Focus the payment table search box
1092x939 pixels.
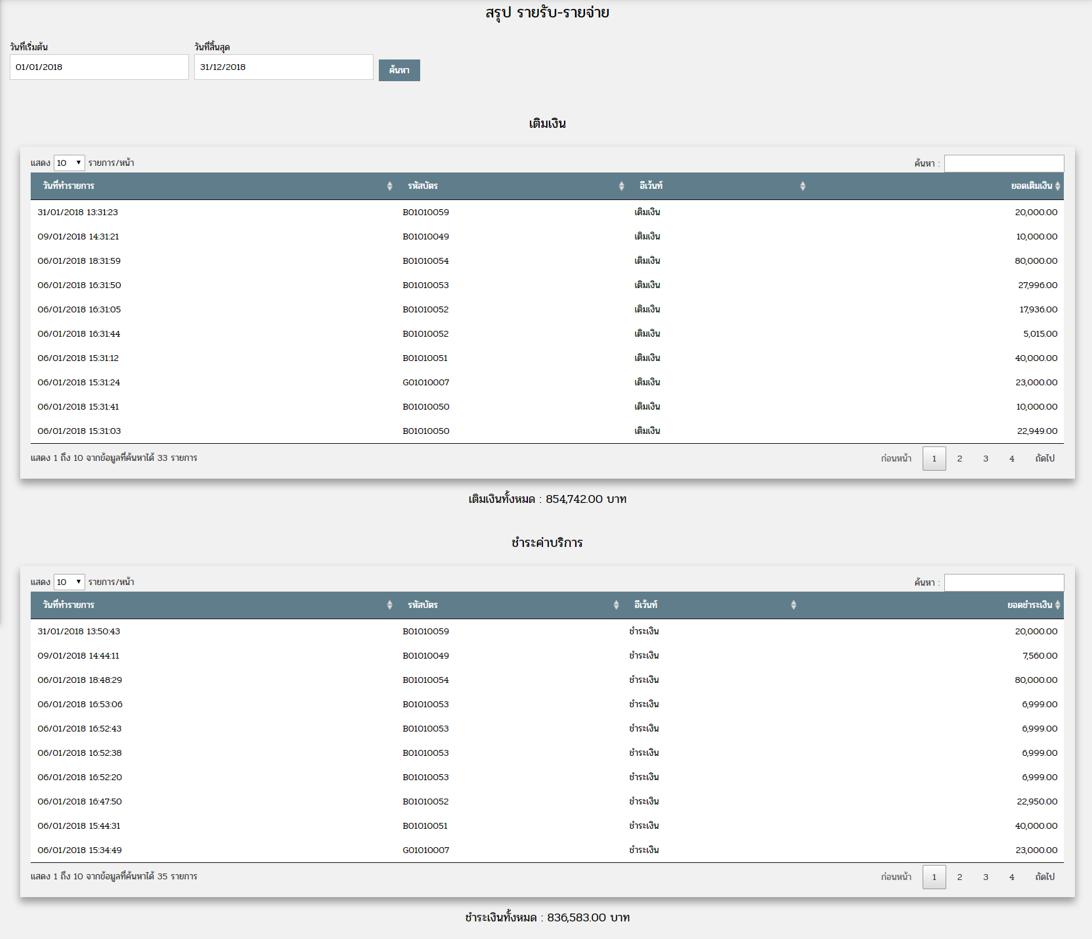pos(1003,582)
